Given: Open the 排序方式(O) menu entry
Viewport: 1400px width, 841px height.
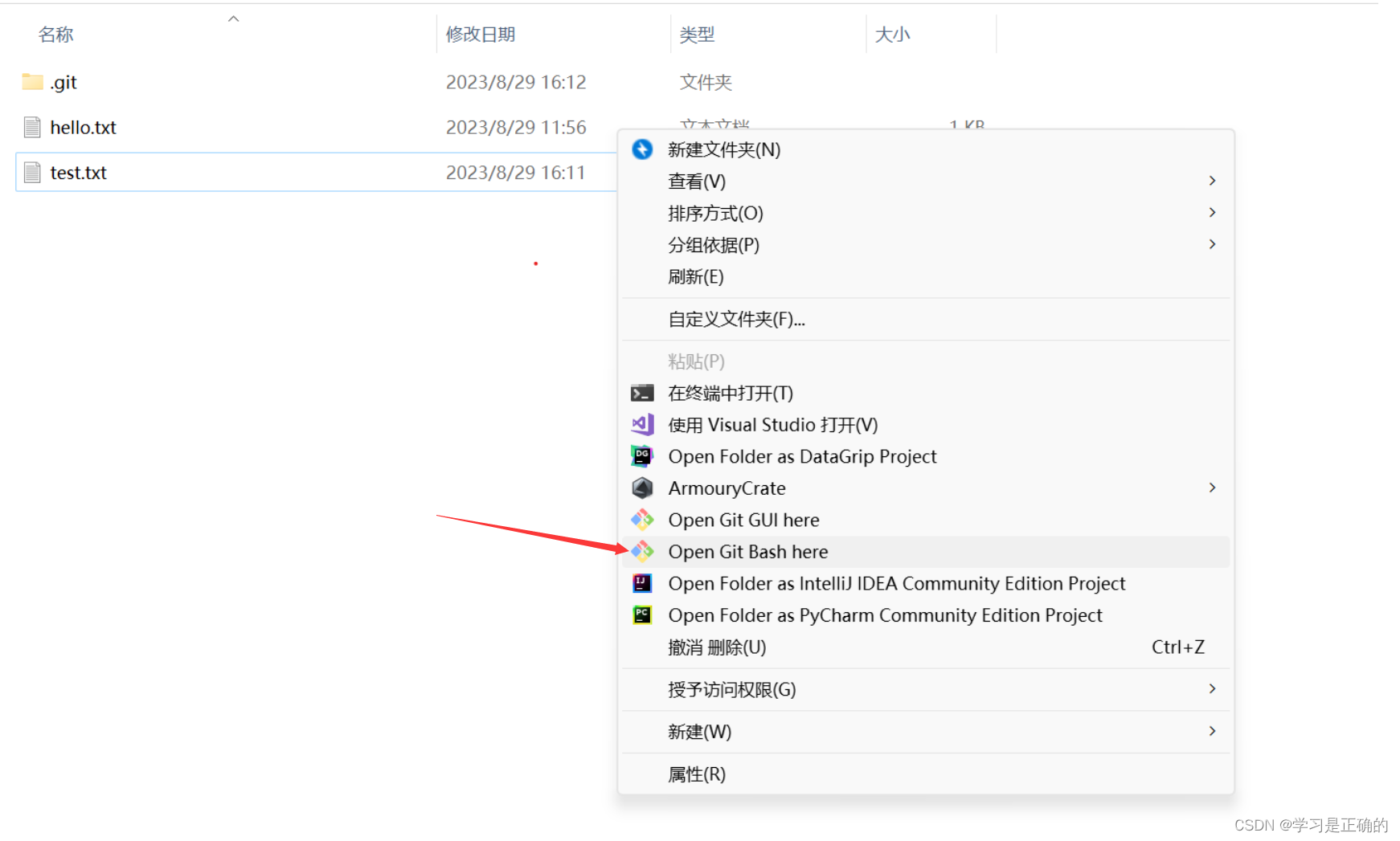Looking at the screenshot, I should [926, 213].
